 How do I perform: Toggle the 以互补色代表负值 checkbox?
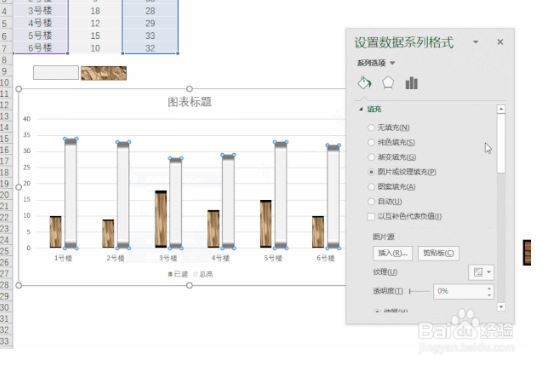click(371, 217)
